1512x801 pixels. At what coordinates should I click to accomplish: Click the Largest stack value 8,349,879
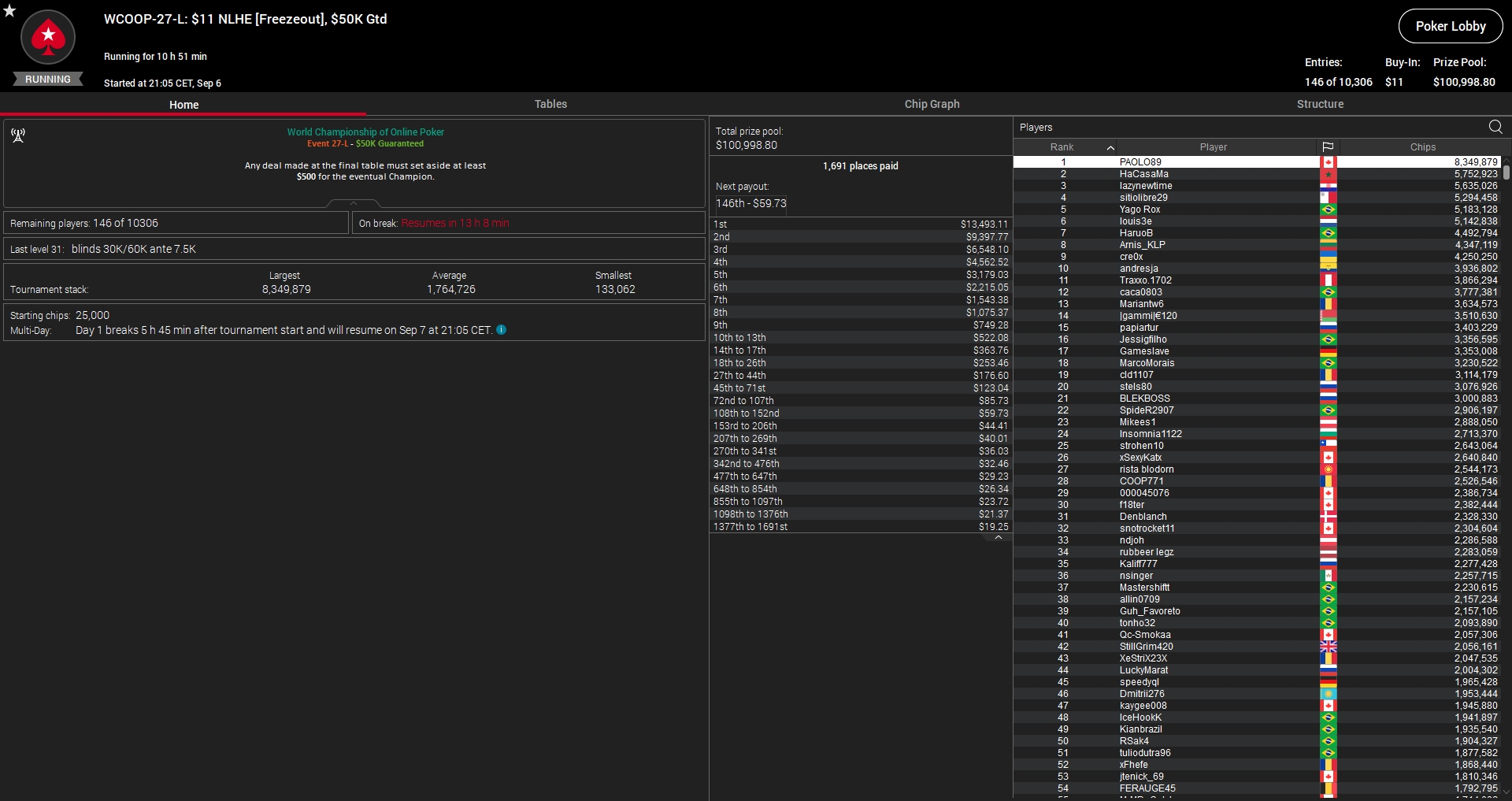(286, 289)
